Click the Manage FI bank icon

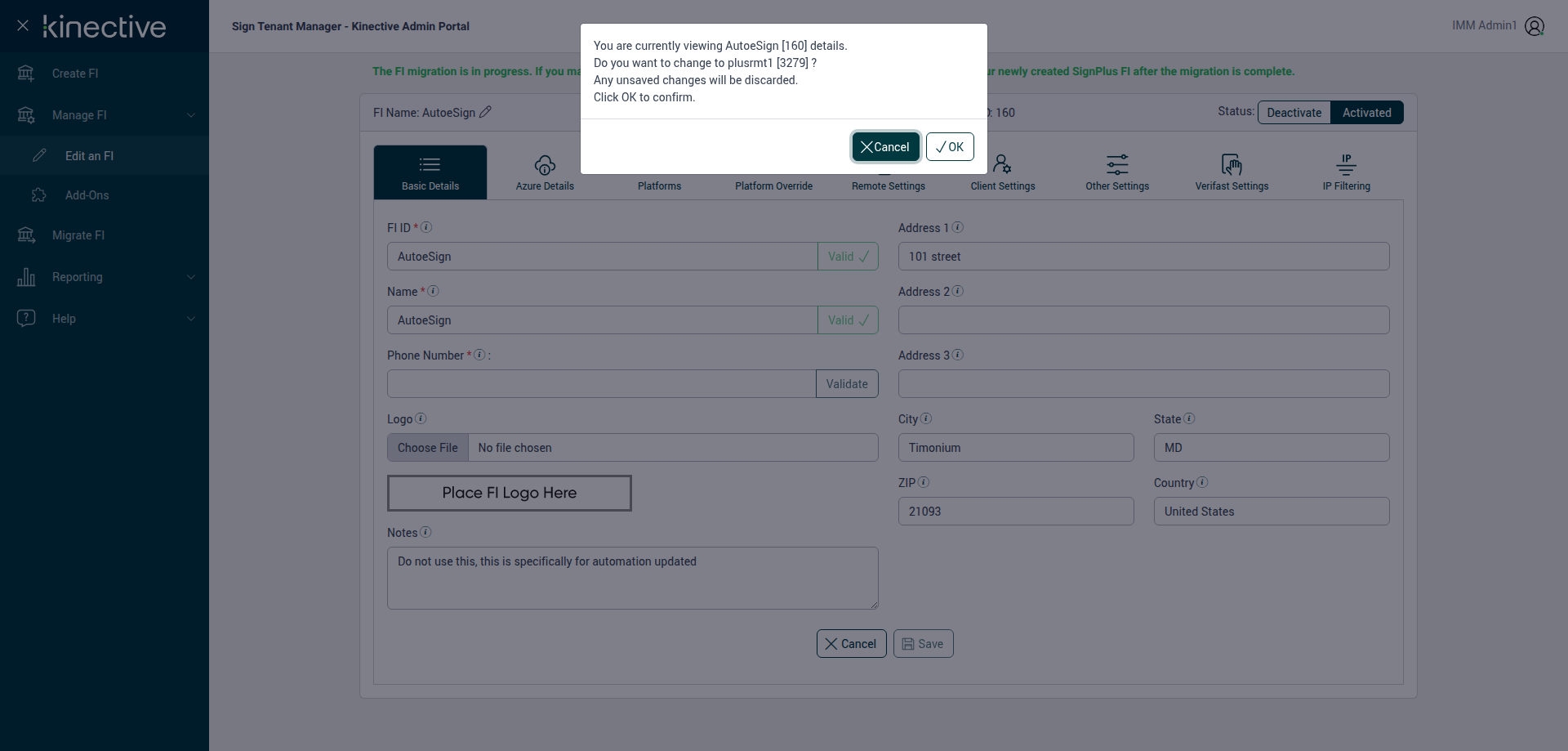26,115
